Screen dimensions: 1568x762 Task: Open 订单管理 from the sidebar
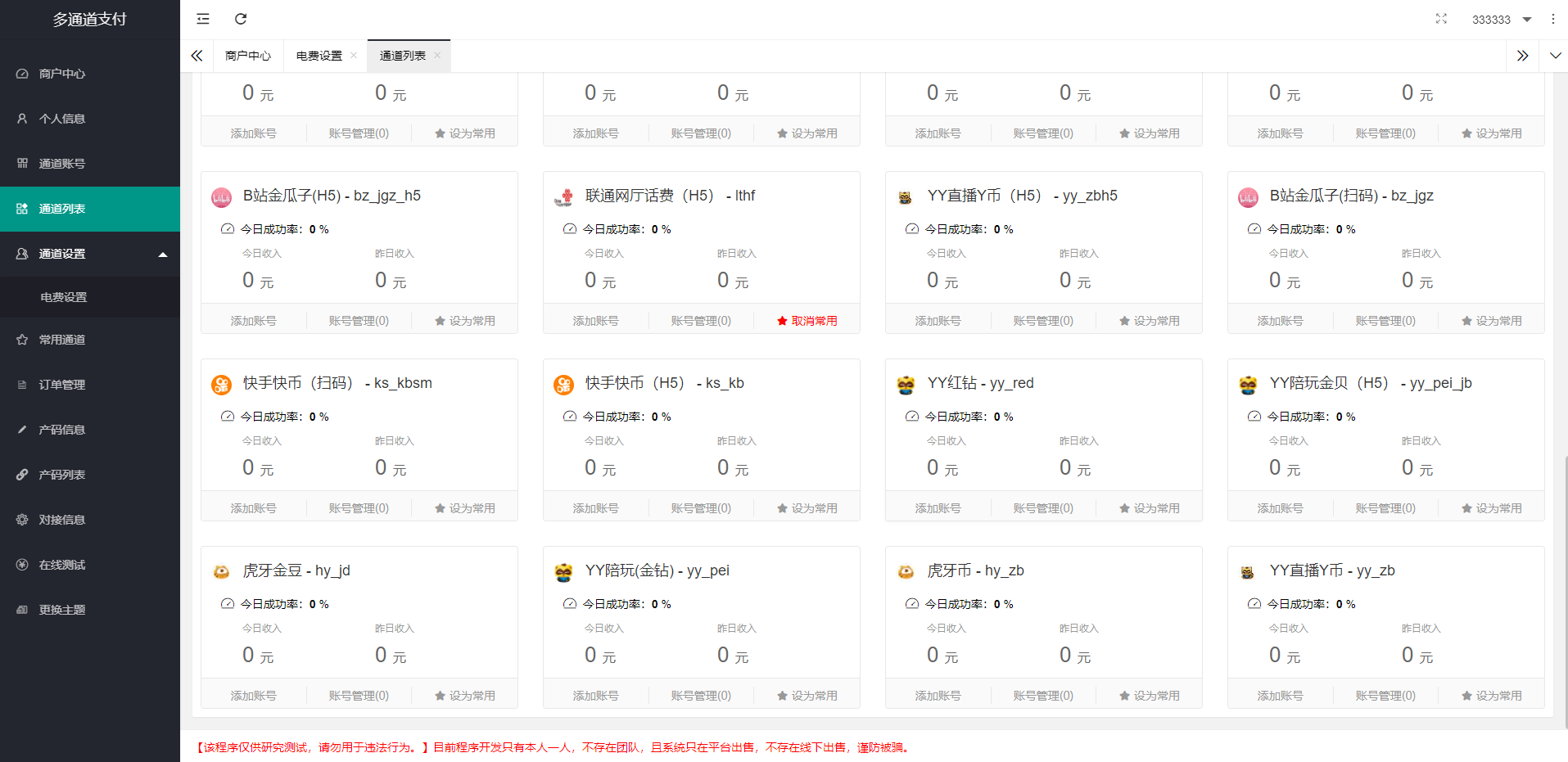pos(60,384)
